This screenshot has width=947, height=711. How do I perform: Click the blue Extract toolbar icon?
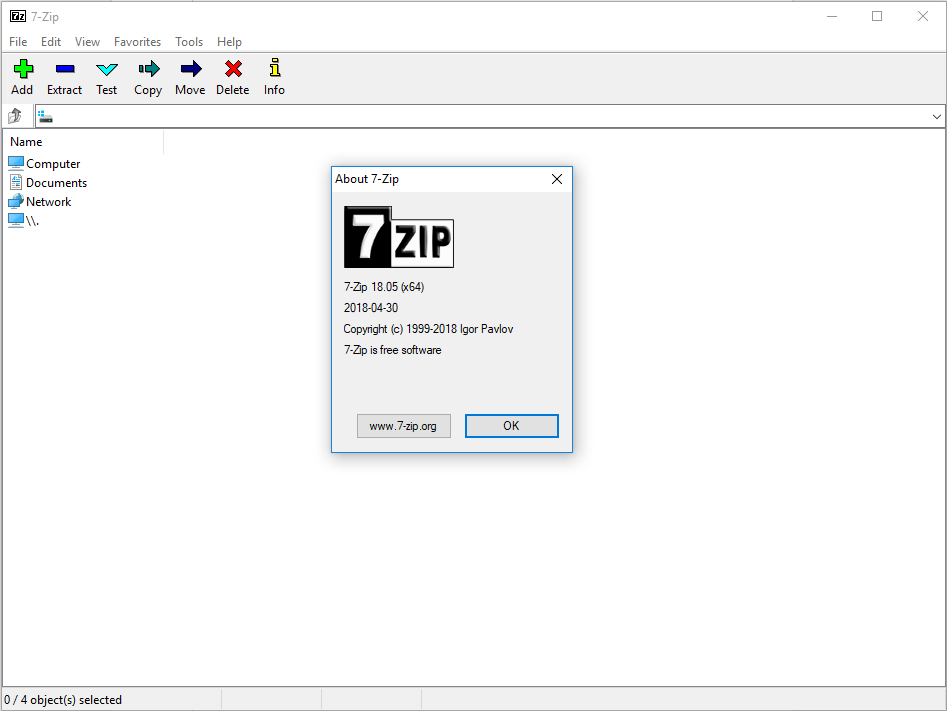tap(65, 69)
